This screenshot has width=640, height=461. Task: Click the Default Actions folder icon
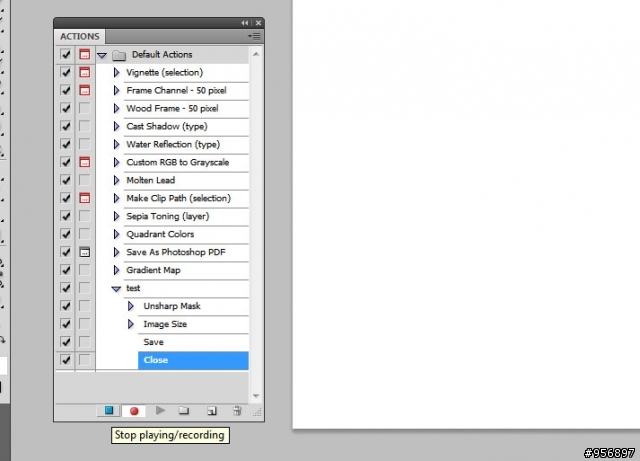click(119, 55)
